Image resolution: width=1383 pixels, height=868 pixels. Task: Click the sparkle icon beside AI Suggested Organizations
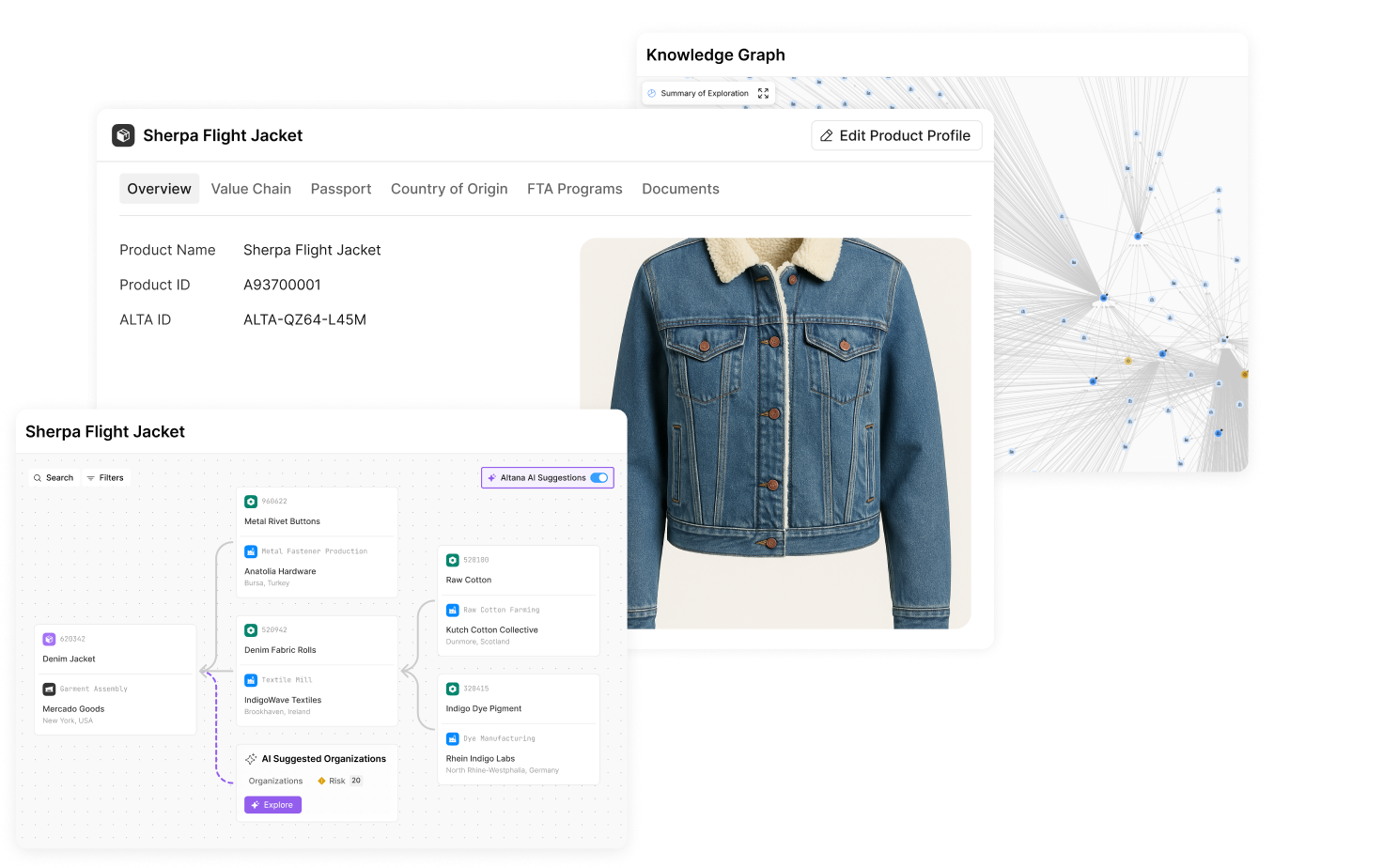pos(251,759)
